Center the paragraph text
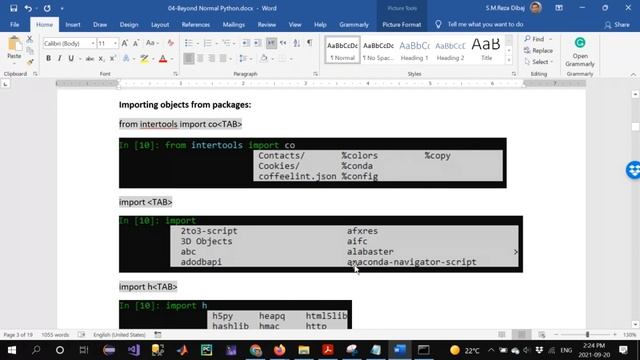640x360 pixels. 200,59
